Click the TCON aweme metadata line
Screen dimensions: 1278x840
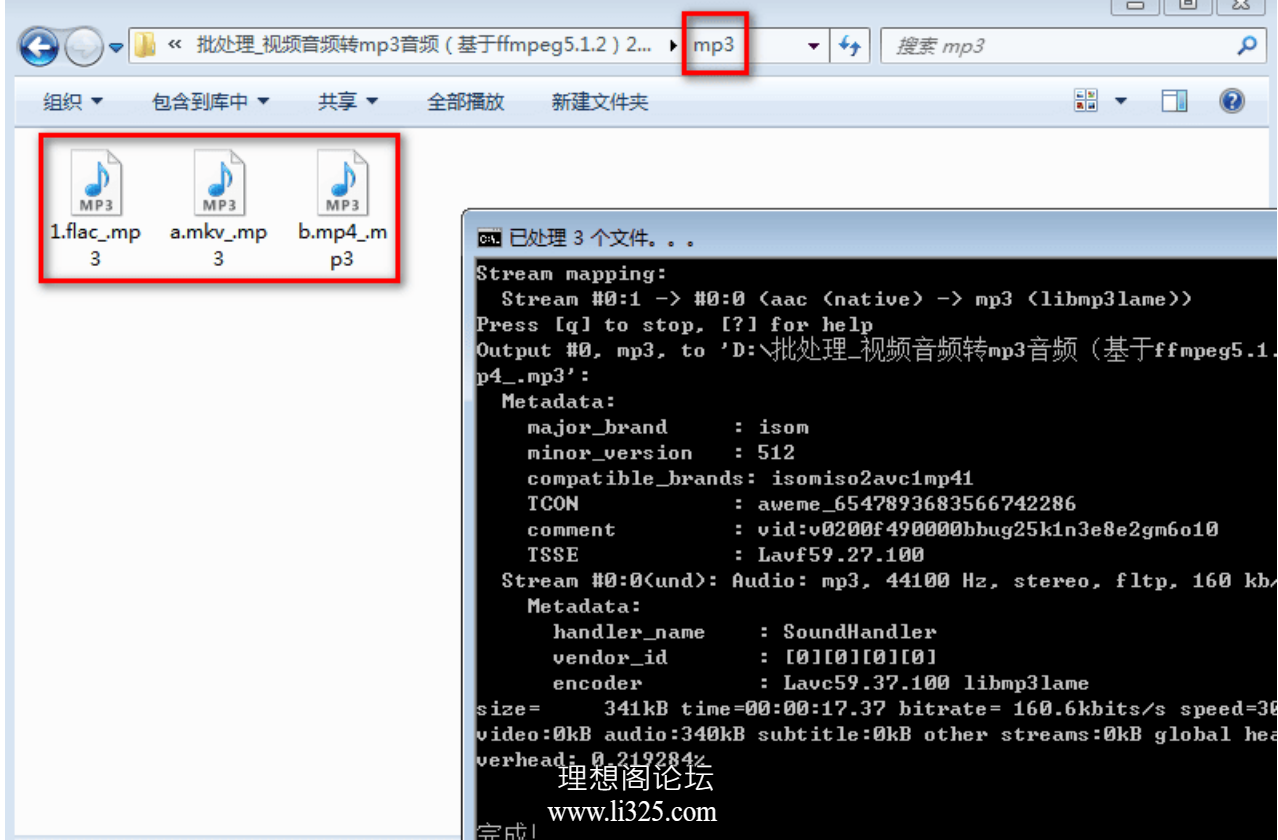(x=802, y=503)
